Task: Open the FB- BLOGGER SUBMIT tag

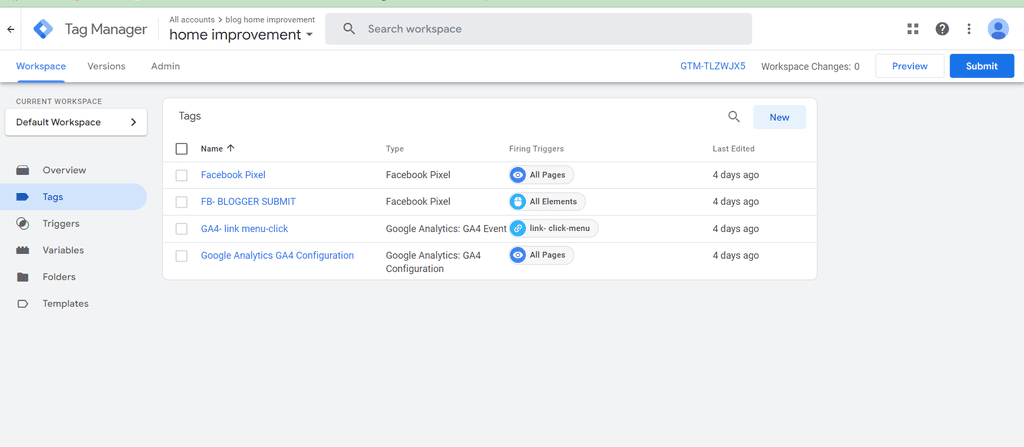Action: point(248,202)
